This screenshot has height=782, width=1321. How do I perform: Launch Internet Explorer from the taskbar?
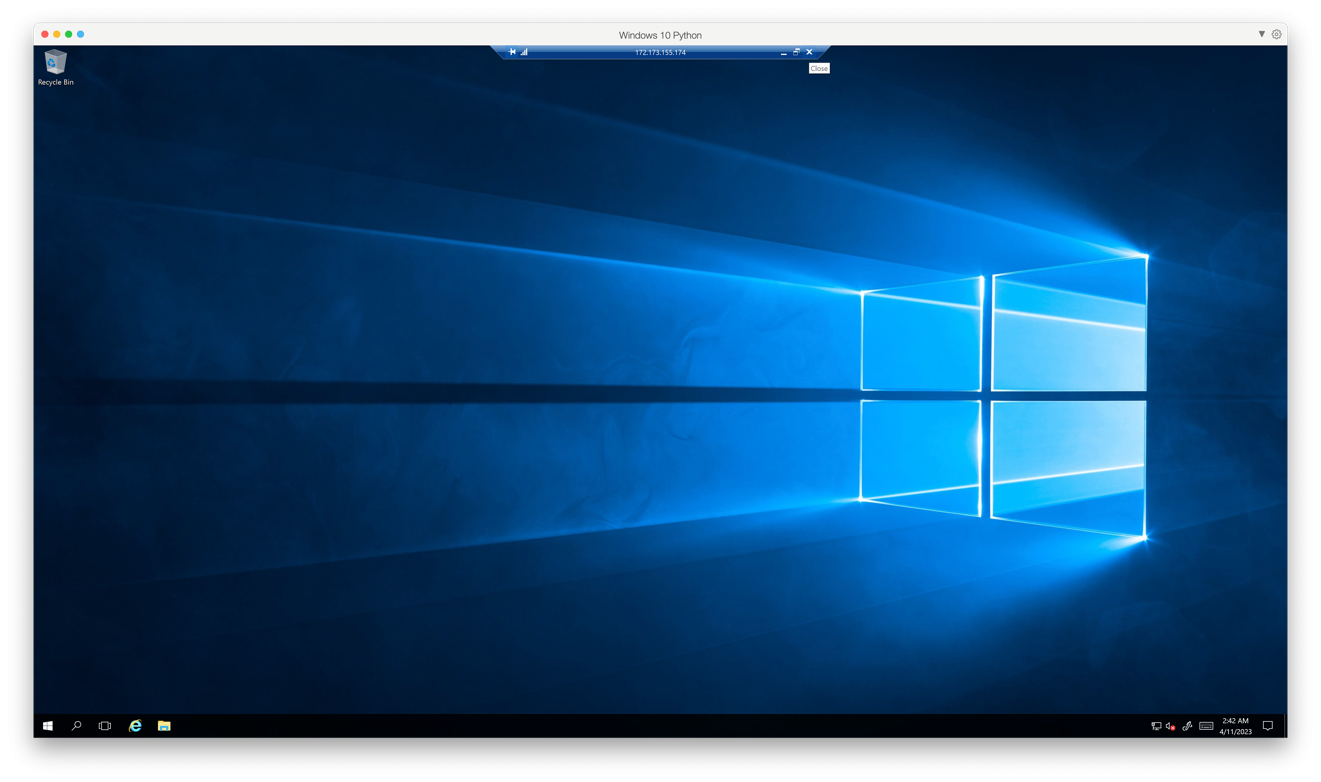(x=135, y=726)
